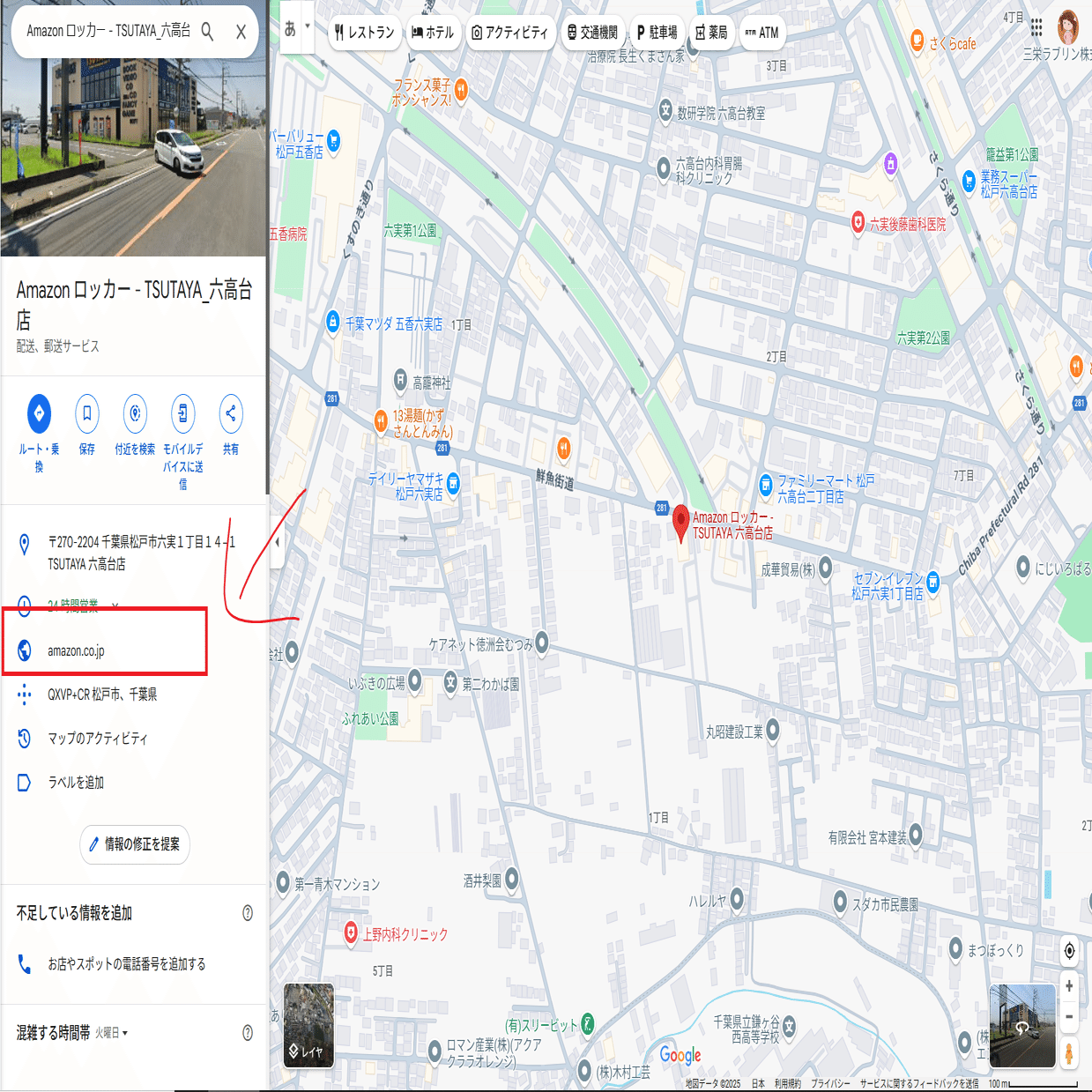Viewport: 1092px width, 1092px height.
Task: Copy plus code QXVP+CR 松戸市
Action: [x=133, y=695]
